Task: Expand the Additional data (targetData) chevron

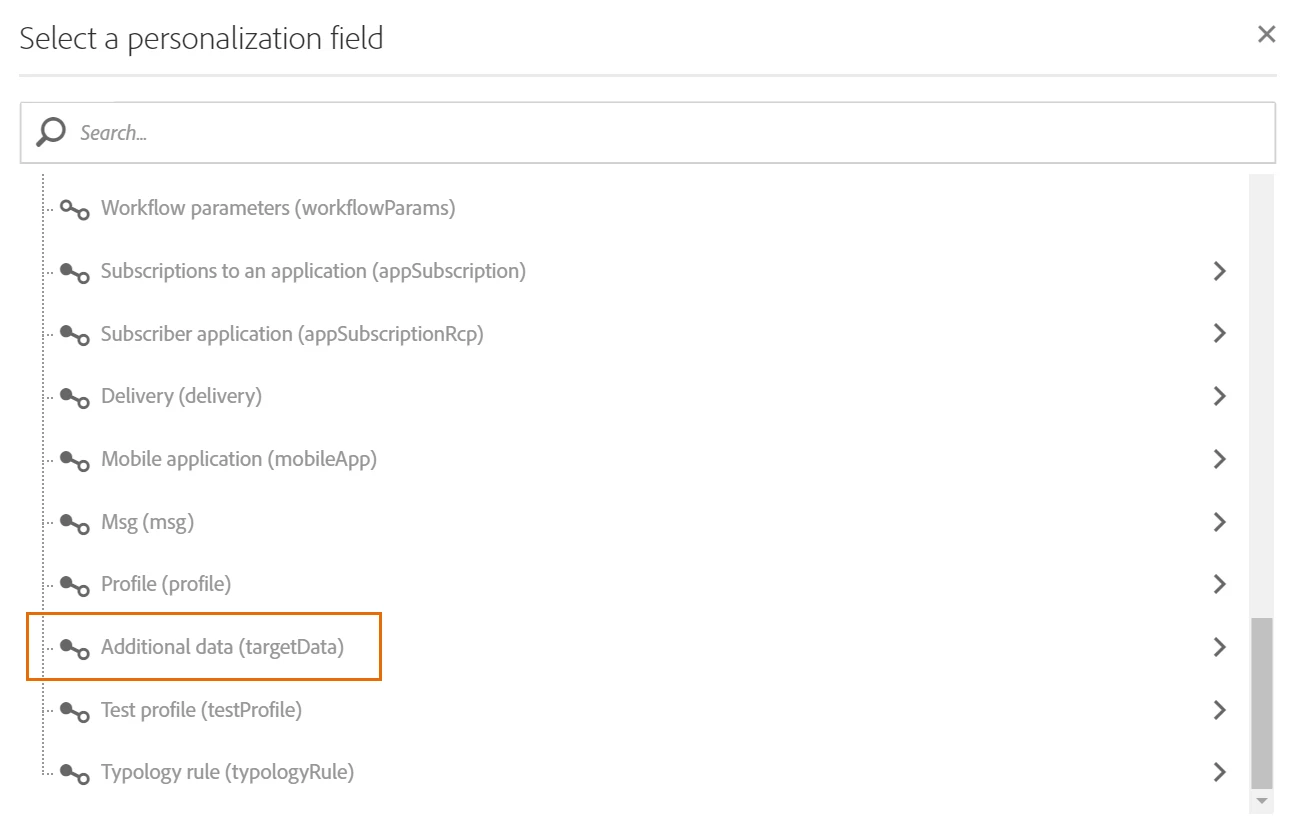Action: click(1219, 647)
